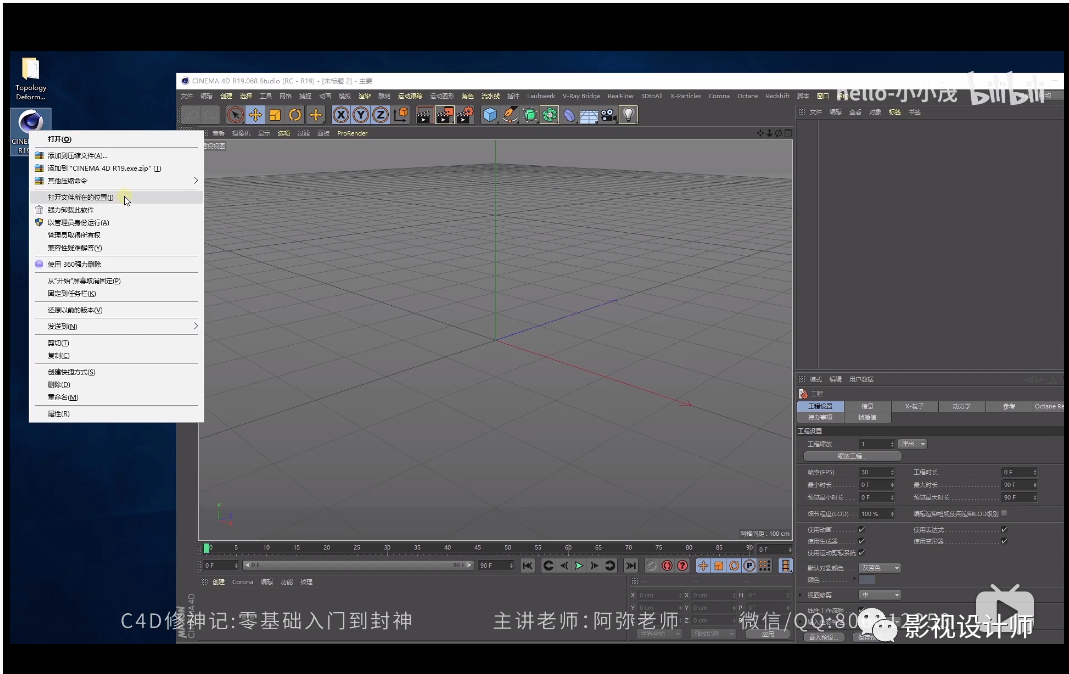Select the Live Selection arrow tool

pyautogui.click(x=235, y=115)
